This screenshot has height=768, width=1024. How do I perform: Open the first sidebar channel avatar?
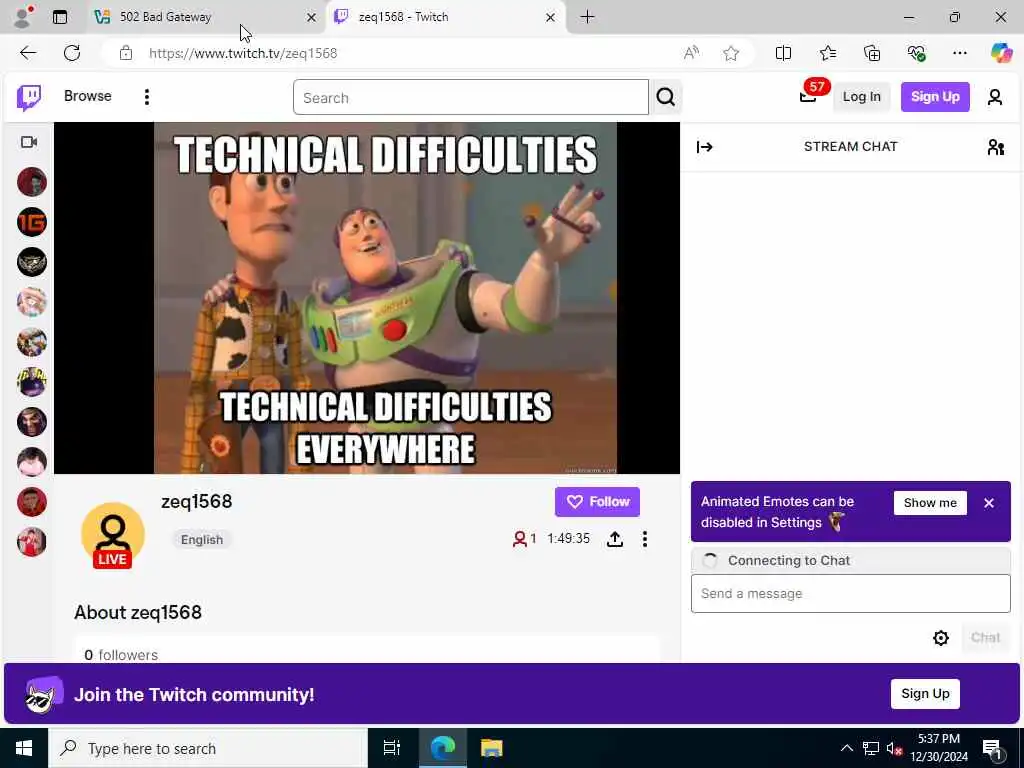pos(31,182)
